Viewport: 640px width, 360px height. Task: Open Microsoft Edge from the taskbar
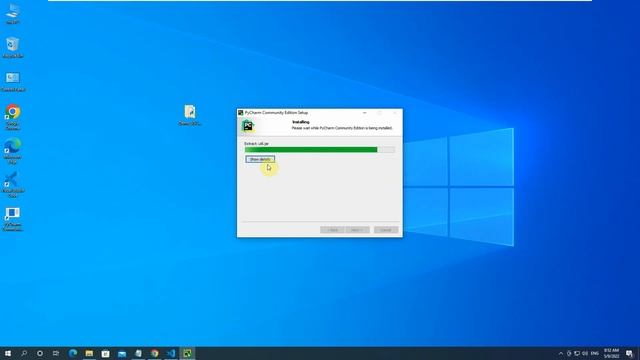(x=73, y=353)
